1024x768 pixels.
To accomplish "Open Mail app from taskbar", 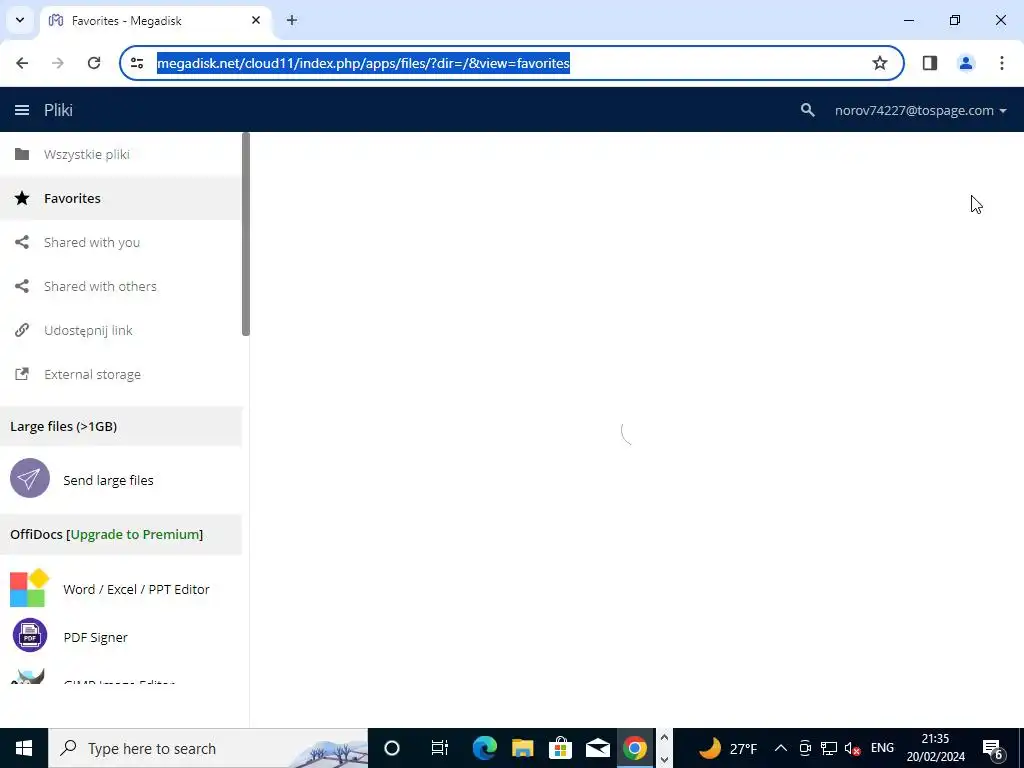I will (x=598, y=748).
